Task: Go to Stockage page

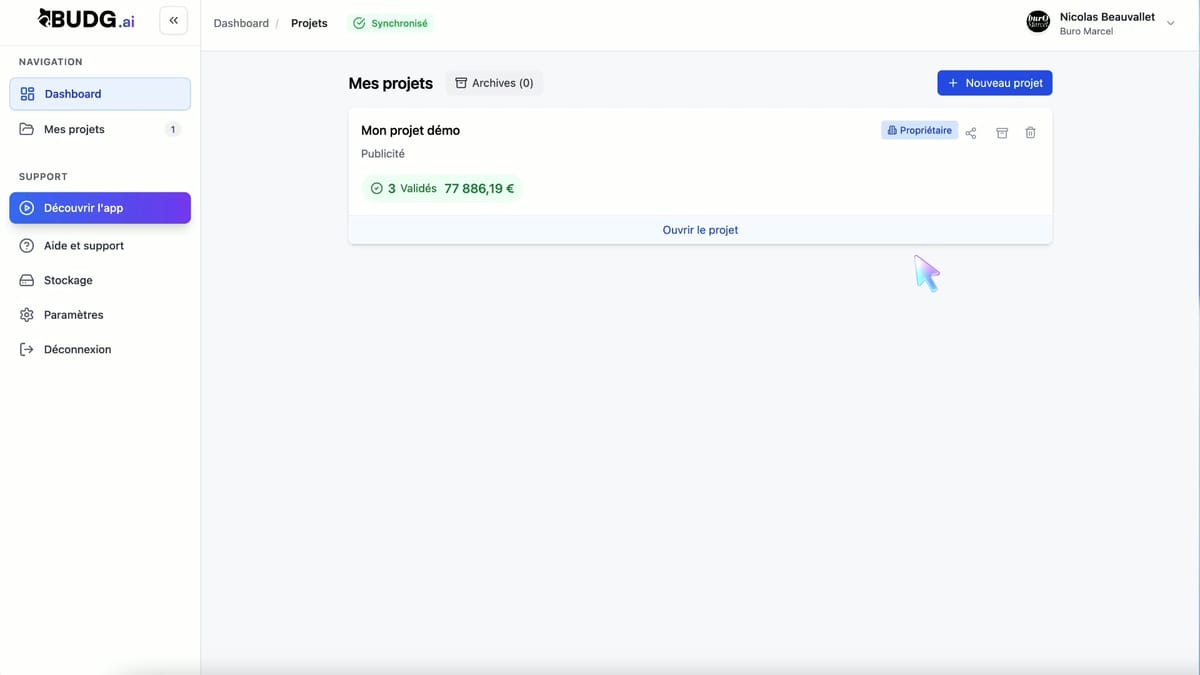Action: coord(68,281)
